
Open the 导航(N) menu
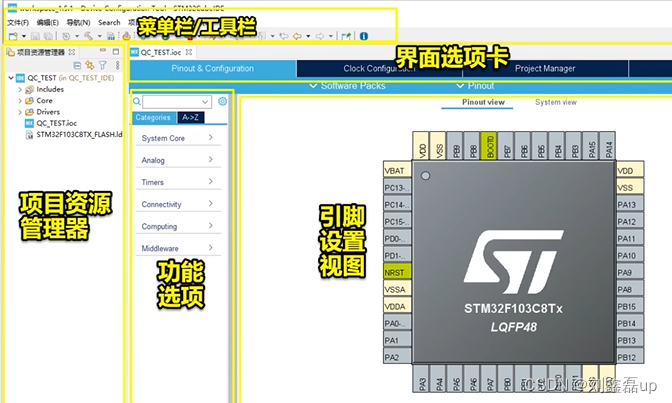[78, 22]
